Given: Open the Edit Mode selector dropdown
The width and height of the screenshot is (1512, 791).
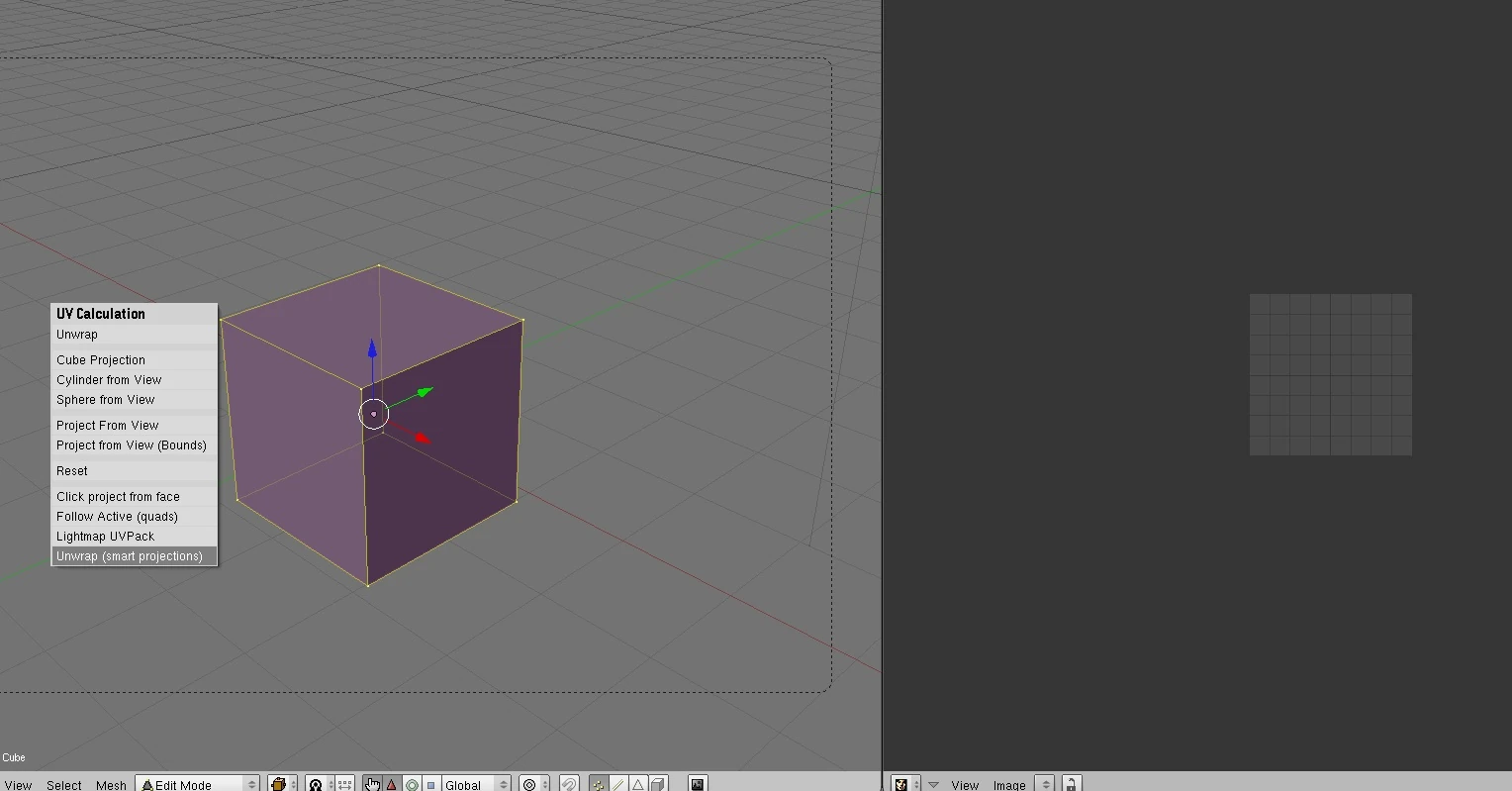Looking at the screenshot, I should (198, 784).
